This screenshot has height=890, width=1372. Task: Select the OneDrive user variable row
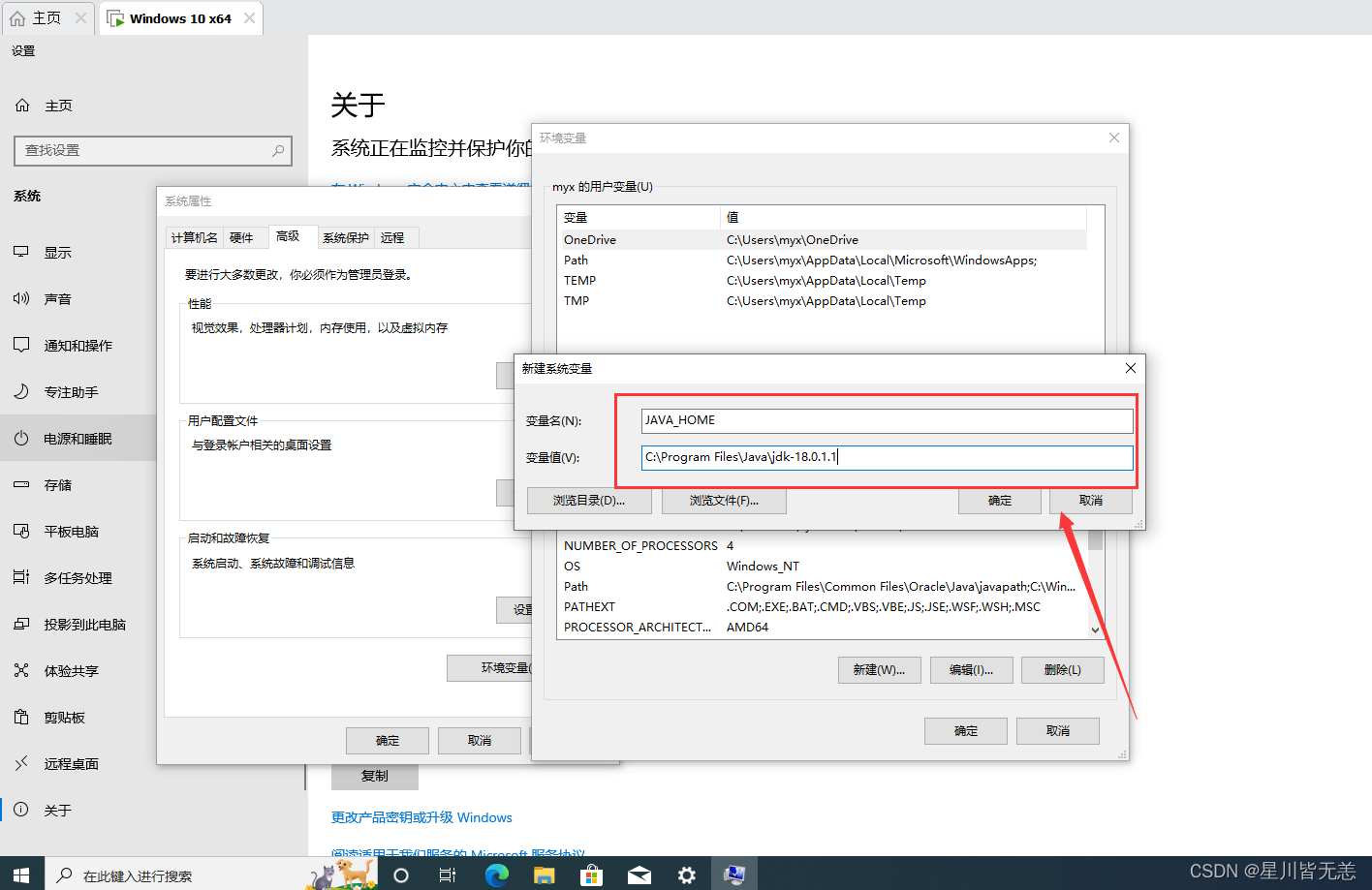pos(823,240)
